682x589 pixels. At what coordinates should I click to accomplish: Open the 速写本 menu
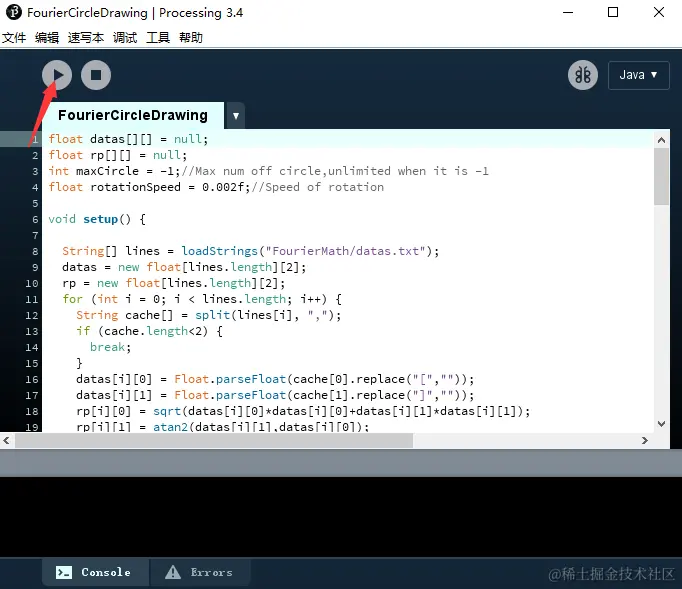coord(86,38)
